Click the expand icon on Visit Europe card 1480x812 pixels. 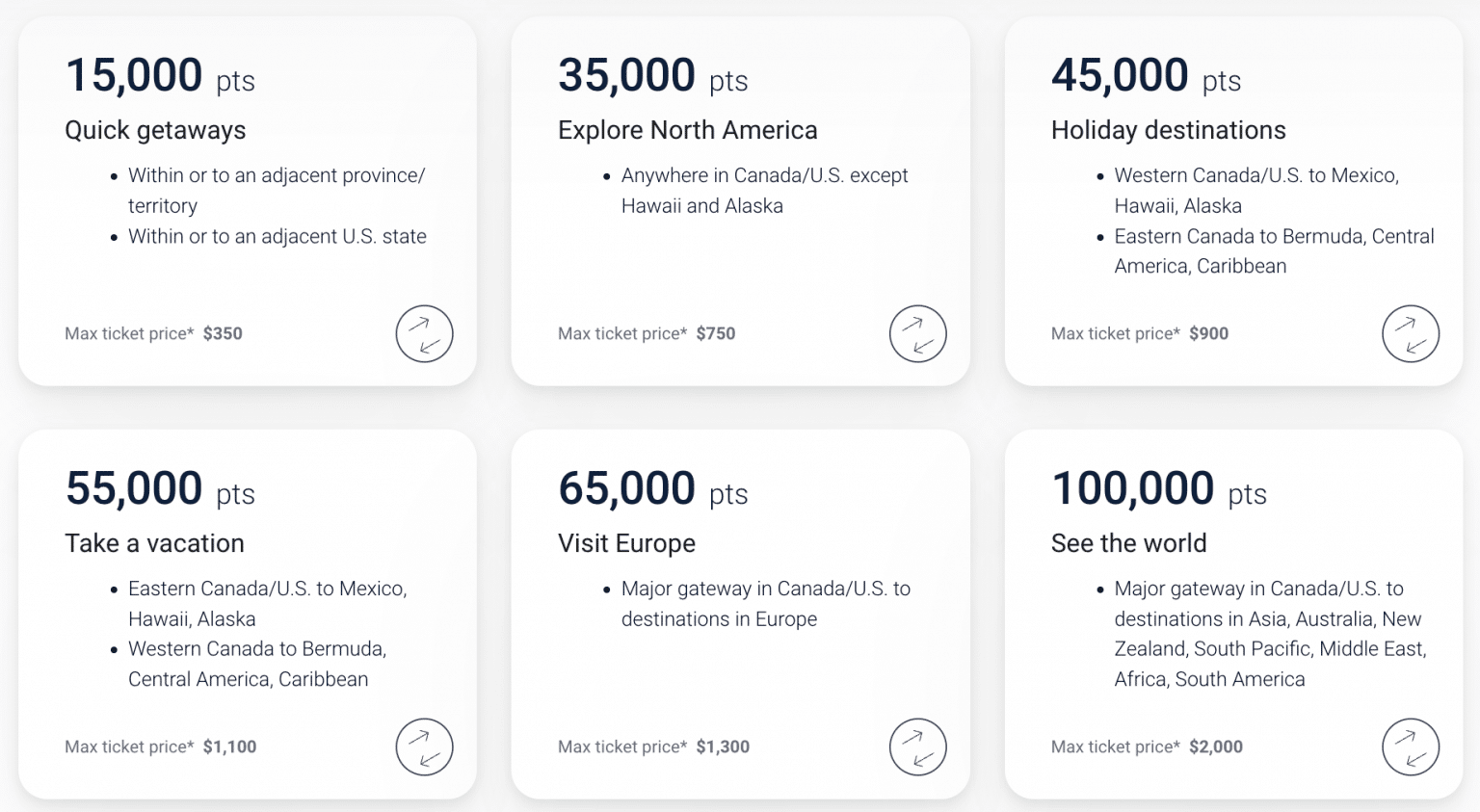917,747
